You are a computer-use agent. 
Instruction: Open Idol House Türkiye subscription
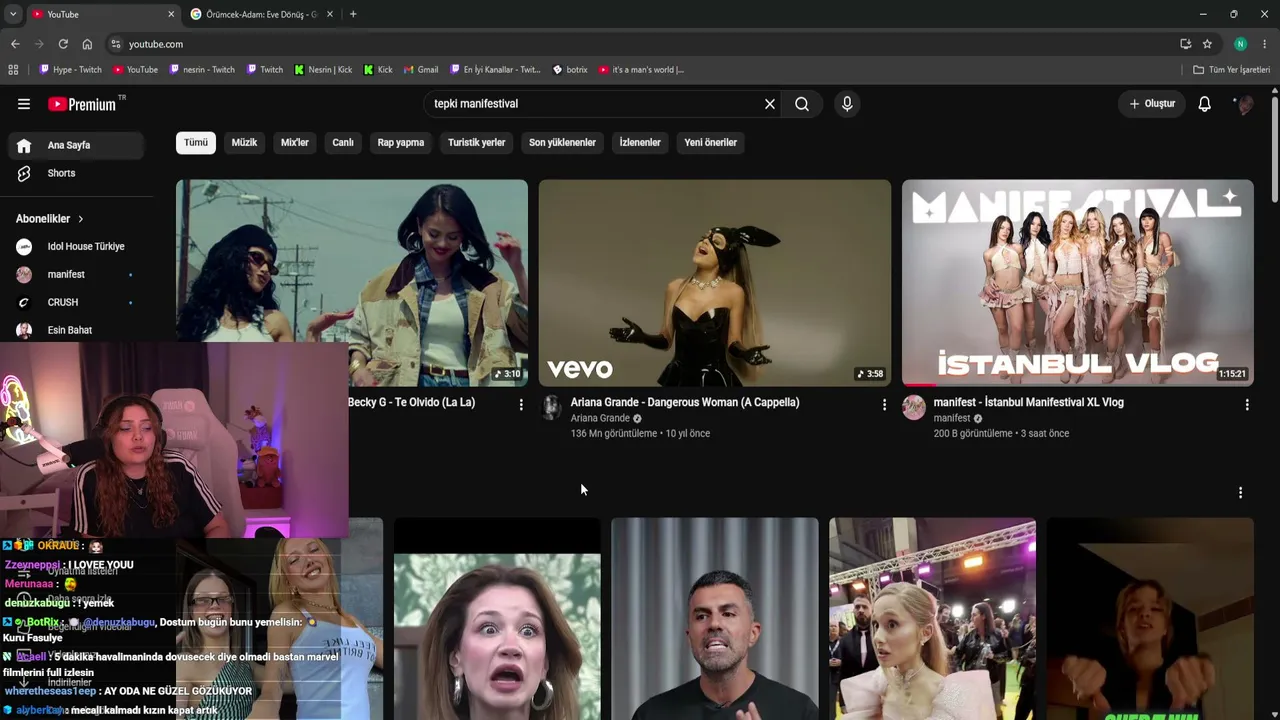tap(76, 246)
